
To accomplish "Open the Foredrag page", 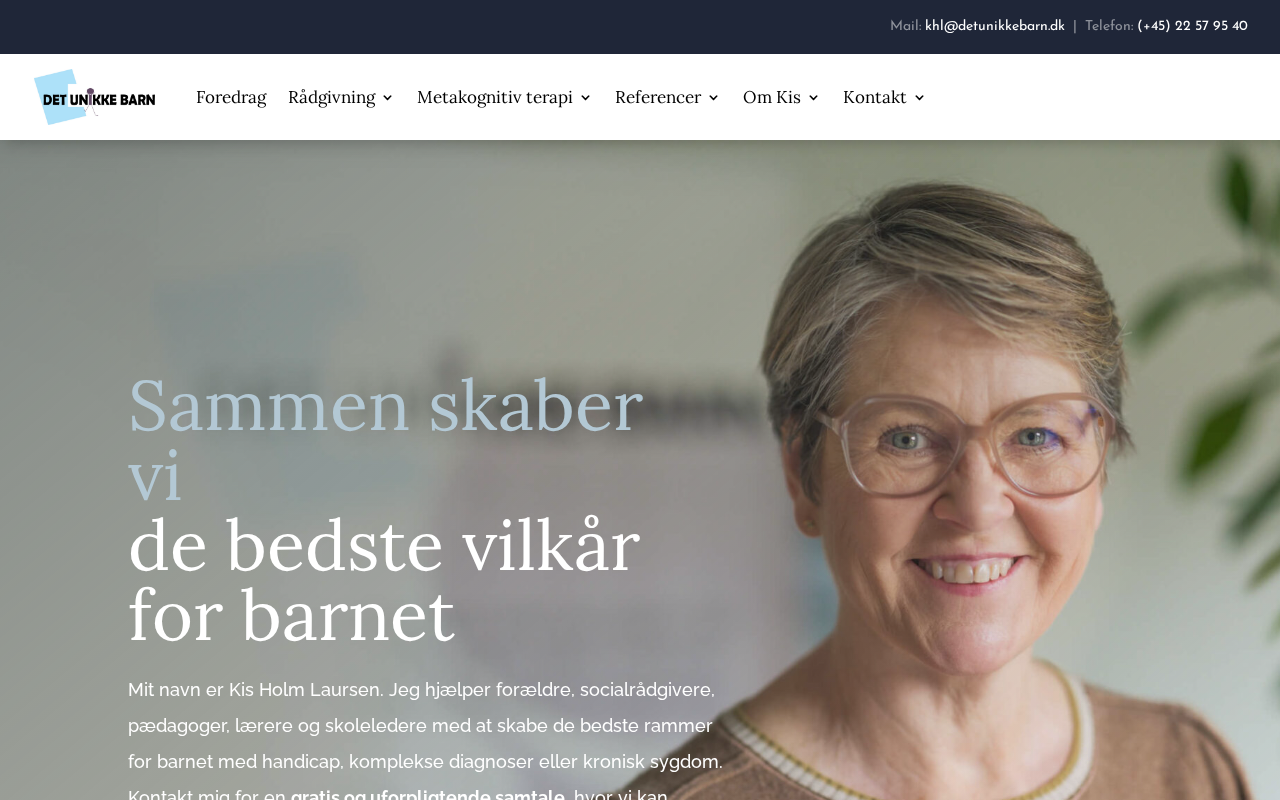I will point(231,97).
